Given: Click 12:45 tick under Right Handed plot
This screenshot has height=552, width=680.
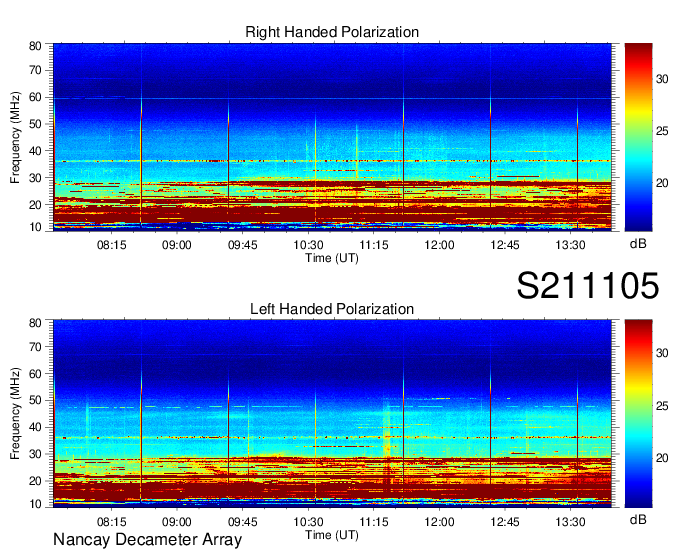Looking at the screenshot, I should [505, 245].
